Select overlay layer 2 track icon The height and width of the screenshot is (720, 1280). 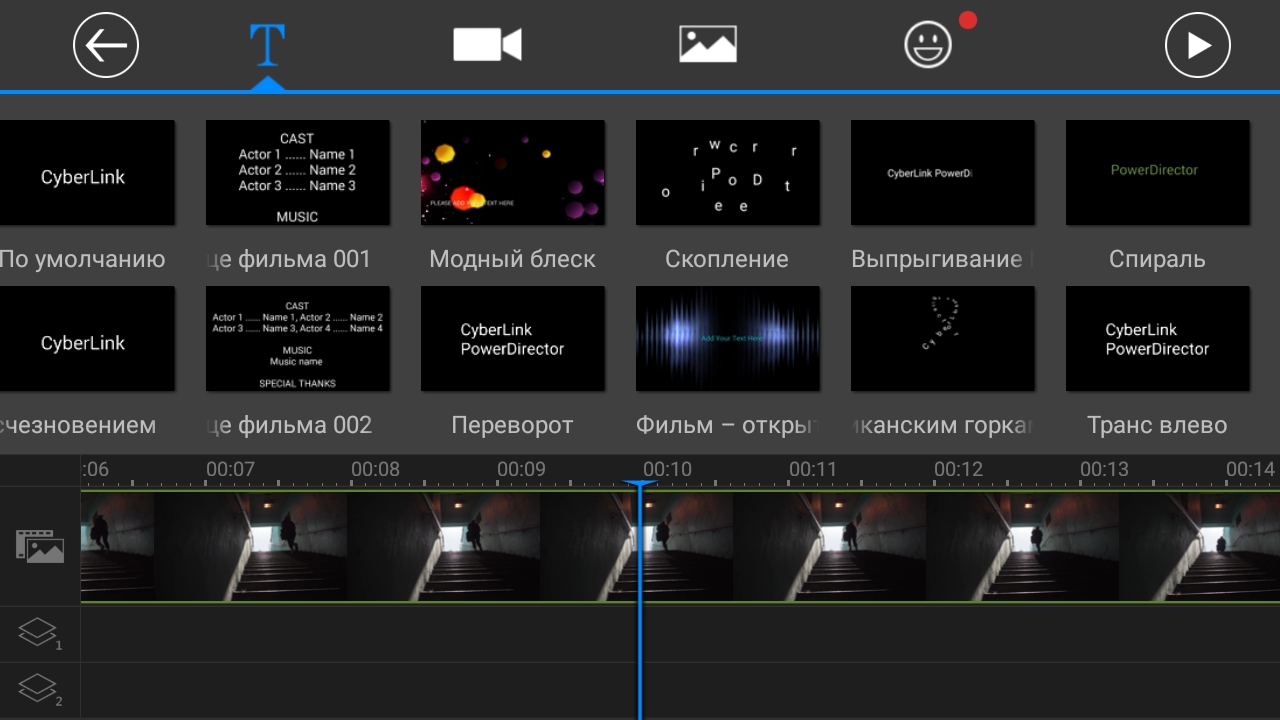click(39, 690)
